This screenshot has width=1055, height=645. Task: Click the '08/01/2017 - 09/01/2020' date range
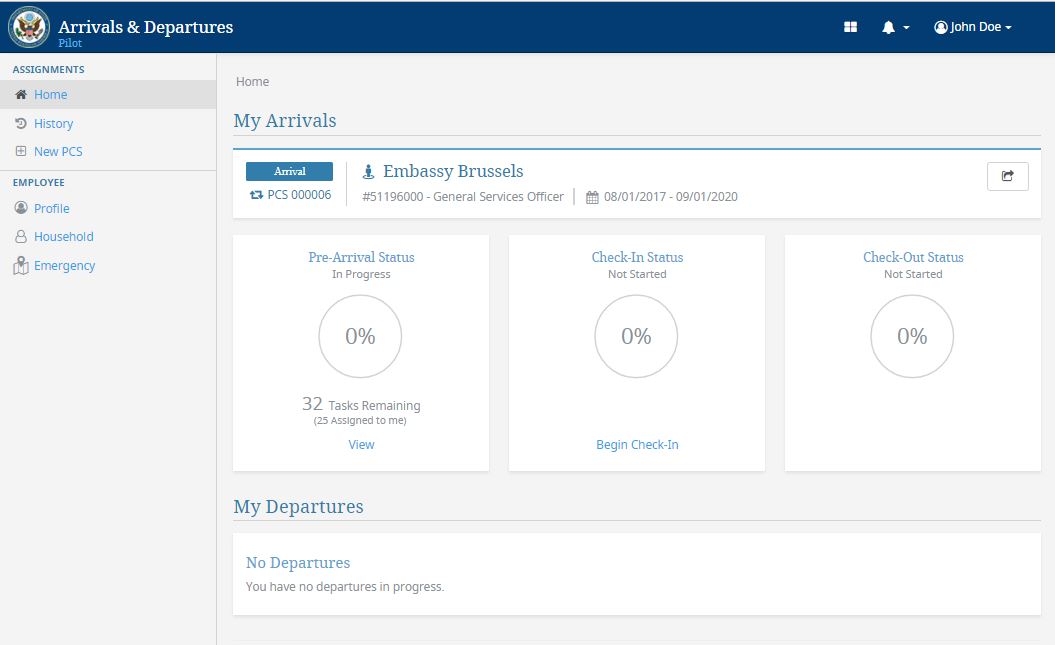[671, 197]
